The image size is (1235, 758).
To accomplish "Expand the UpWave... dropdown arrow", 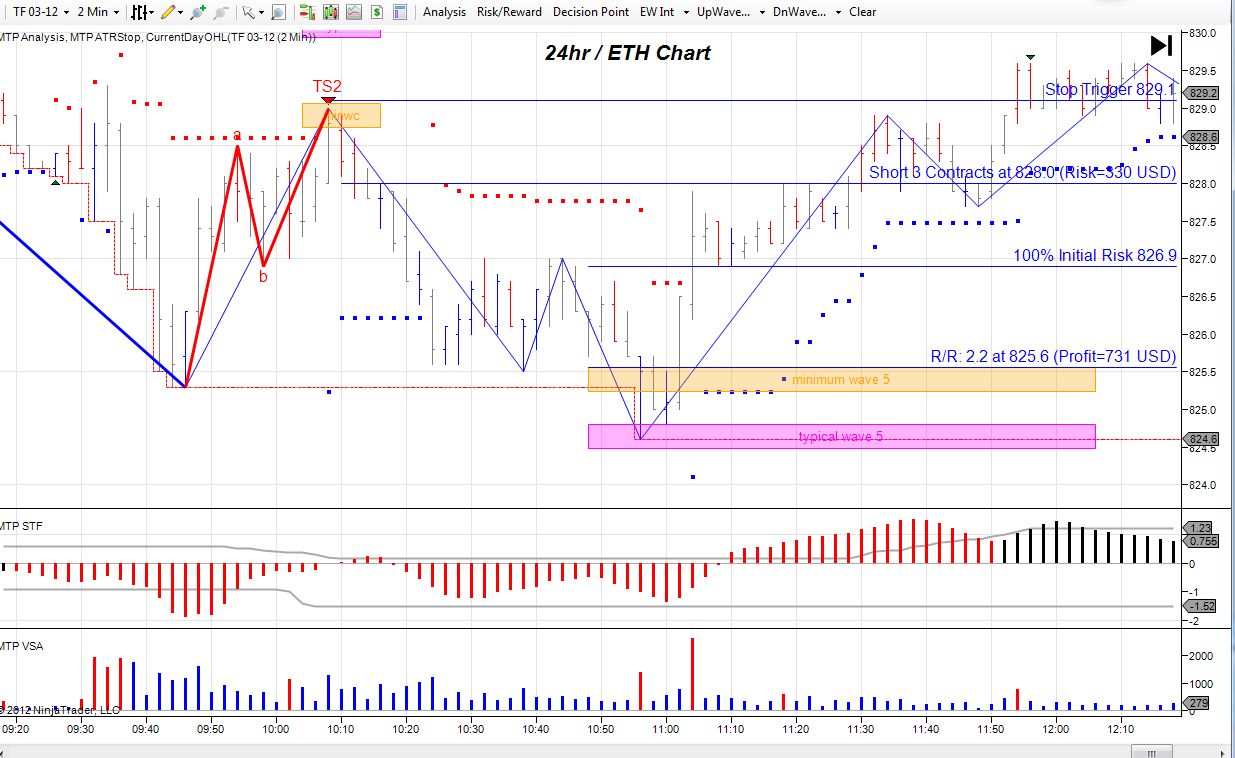I will pos(762,12).
